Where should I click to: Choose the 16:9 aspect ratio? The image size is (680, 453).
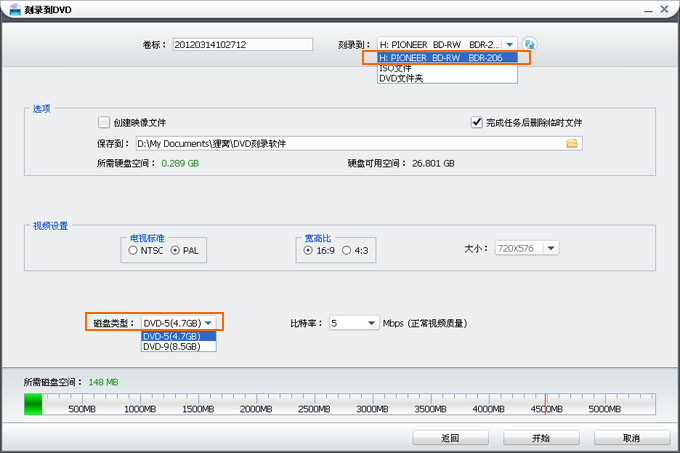[x=309, y=250]
